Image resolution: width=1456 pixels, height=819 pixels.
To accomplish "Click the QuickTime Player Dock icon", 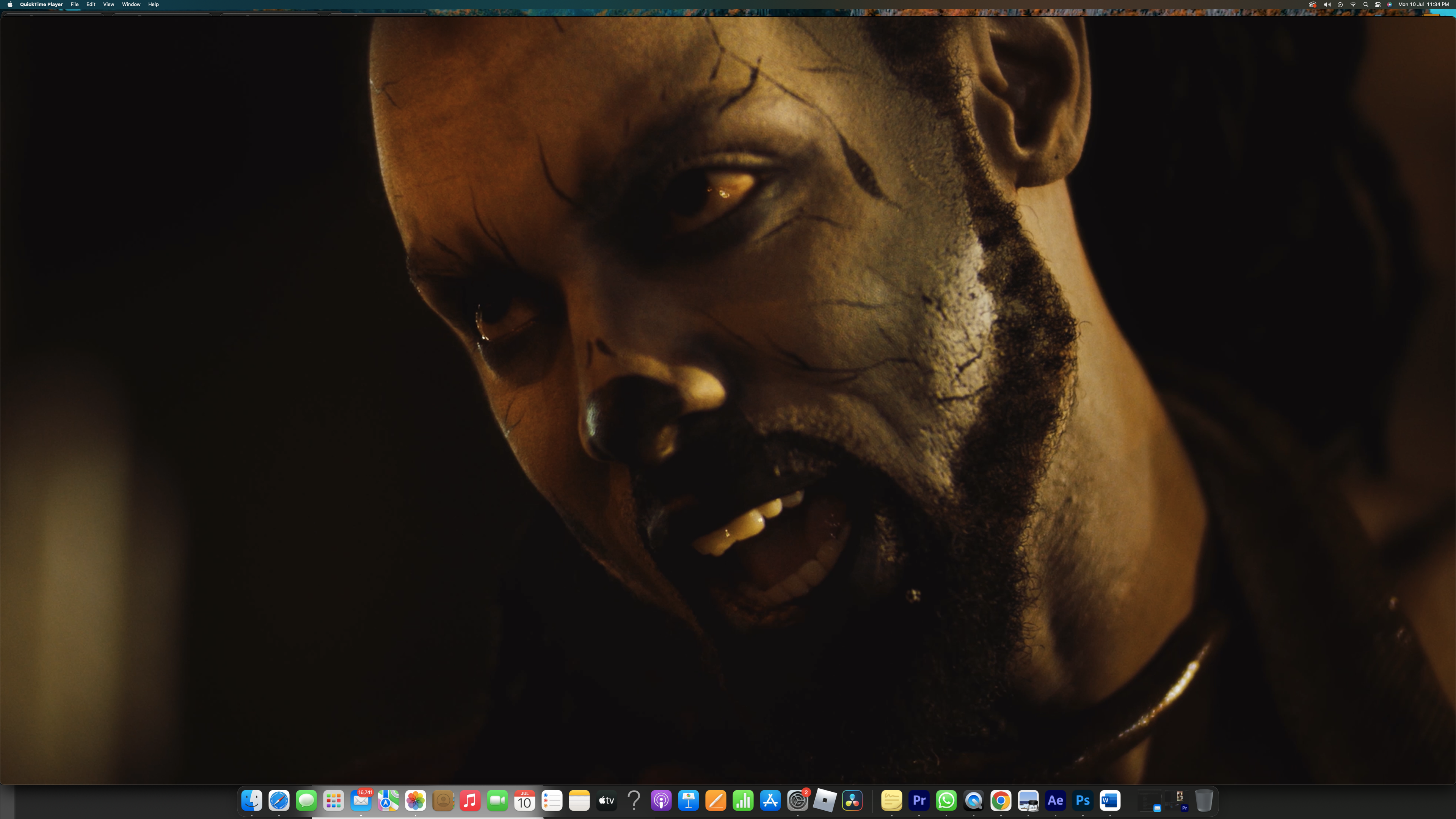I will point(973,800).
